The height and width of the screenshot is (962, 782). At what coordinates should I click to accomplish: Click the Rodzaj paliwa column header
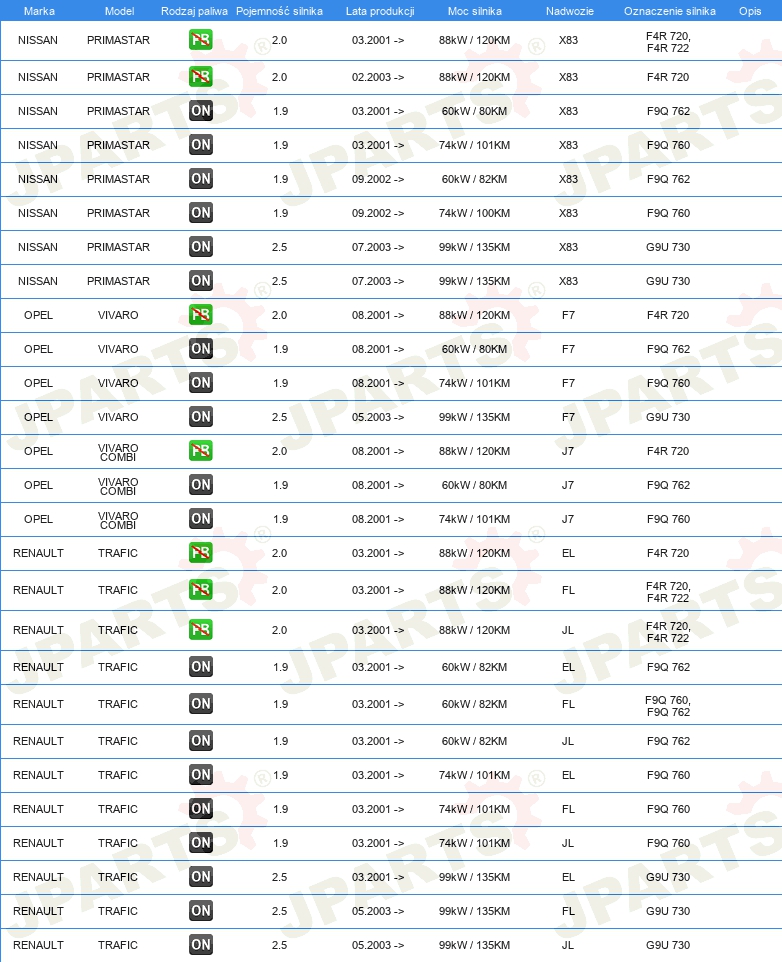click(x=194, y=11)
